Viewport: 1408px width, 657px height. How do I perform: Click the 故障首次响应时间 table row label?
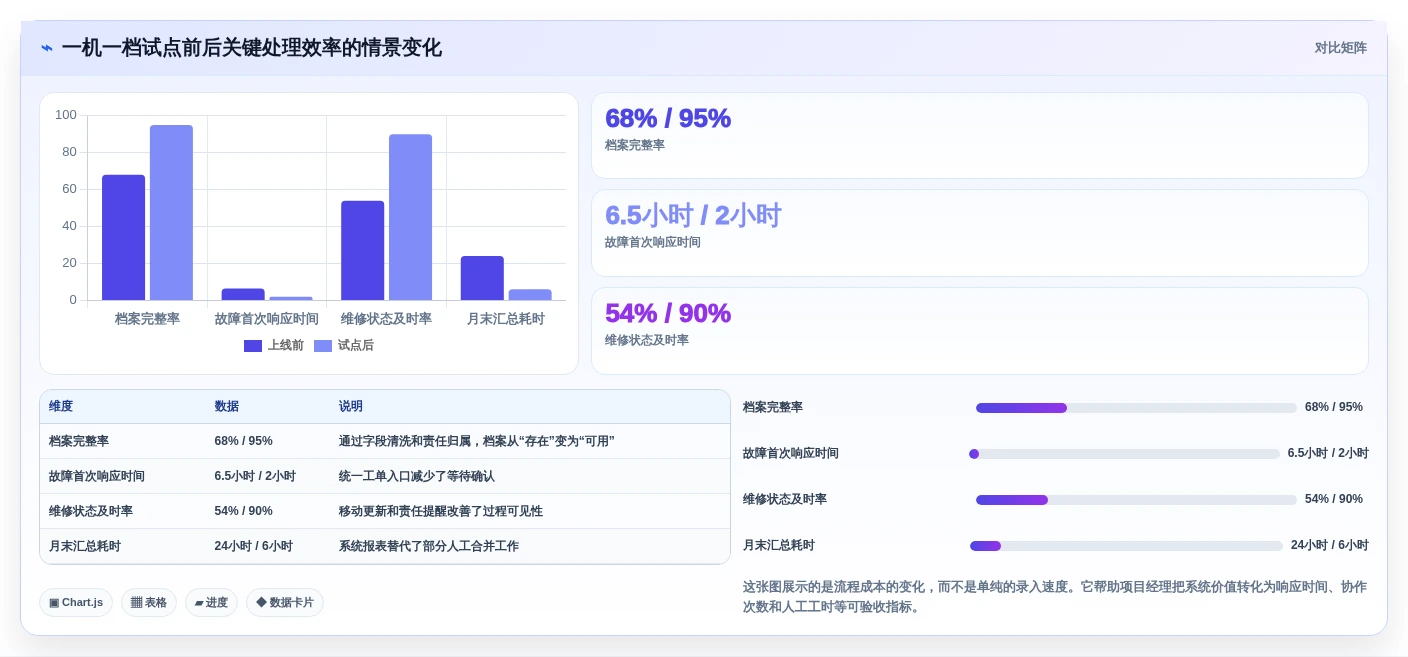click(97, 476)
